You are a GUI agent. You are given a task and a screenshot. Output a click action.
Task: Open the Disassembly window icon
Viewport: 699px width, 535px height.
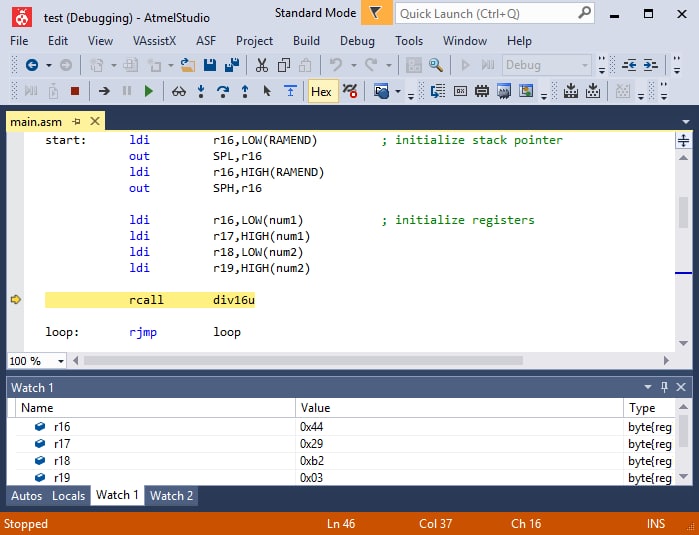pos(438,91)
